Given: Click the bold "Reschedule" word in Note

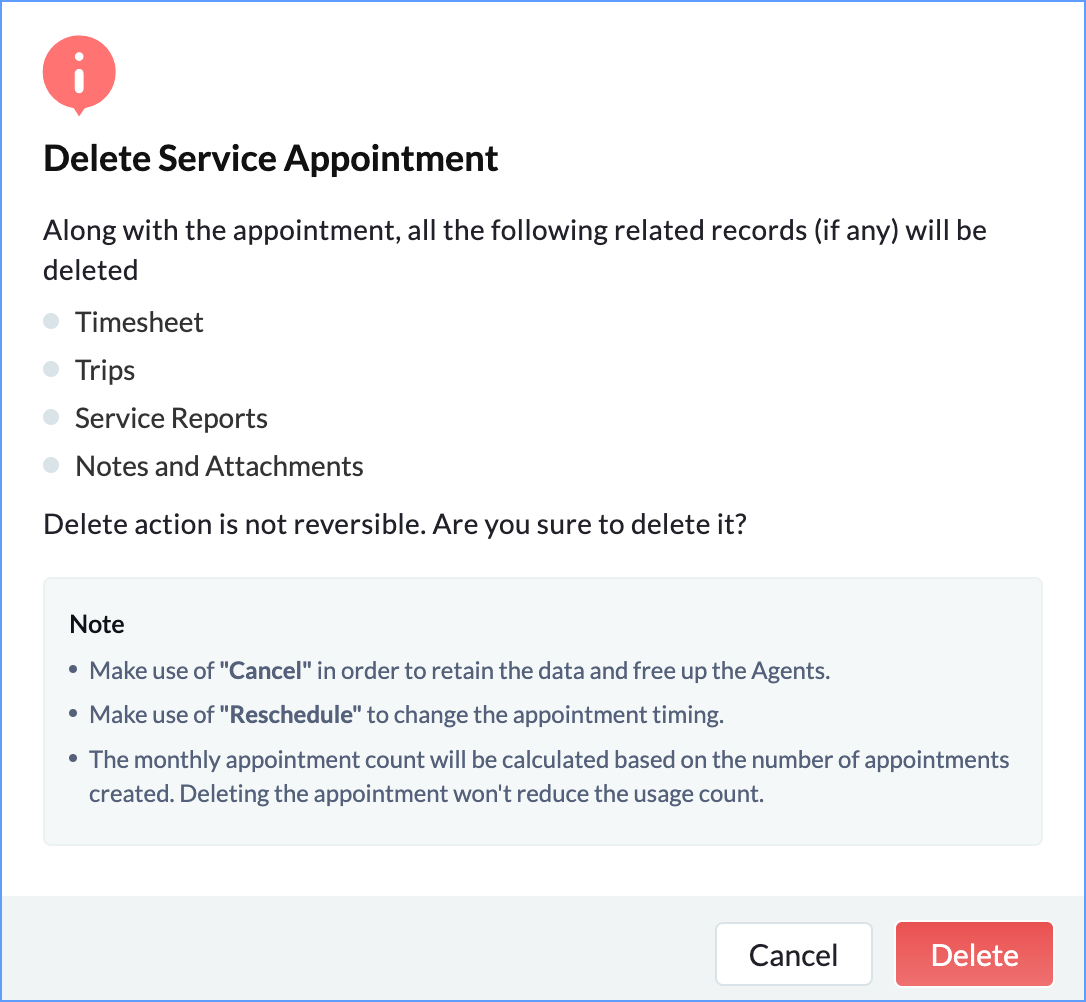Looking at the screenshot, I should [x=291, y=716].
